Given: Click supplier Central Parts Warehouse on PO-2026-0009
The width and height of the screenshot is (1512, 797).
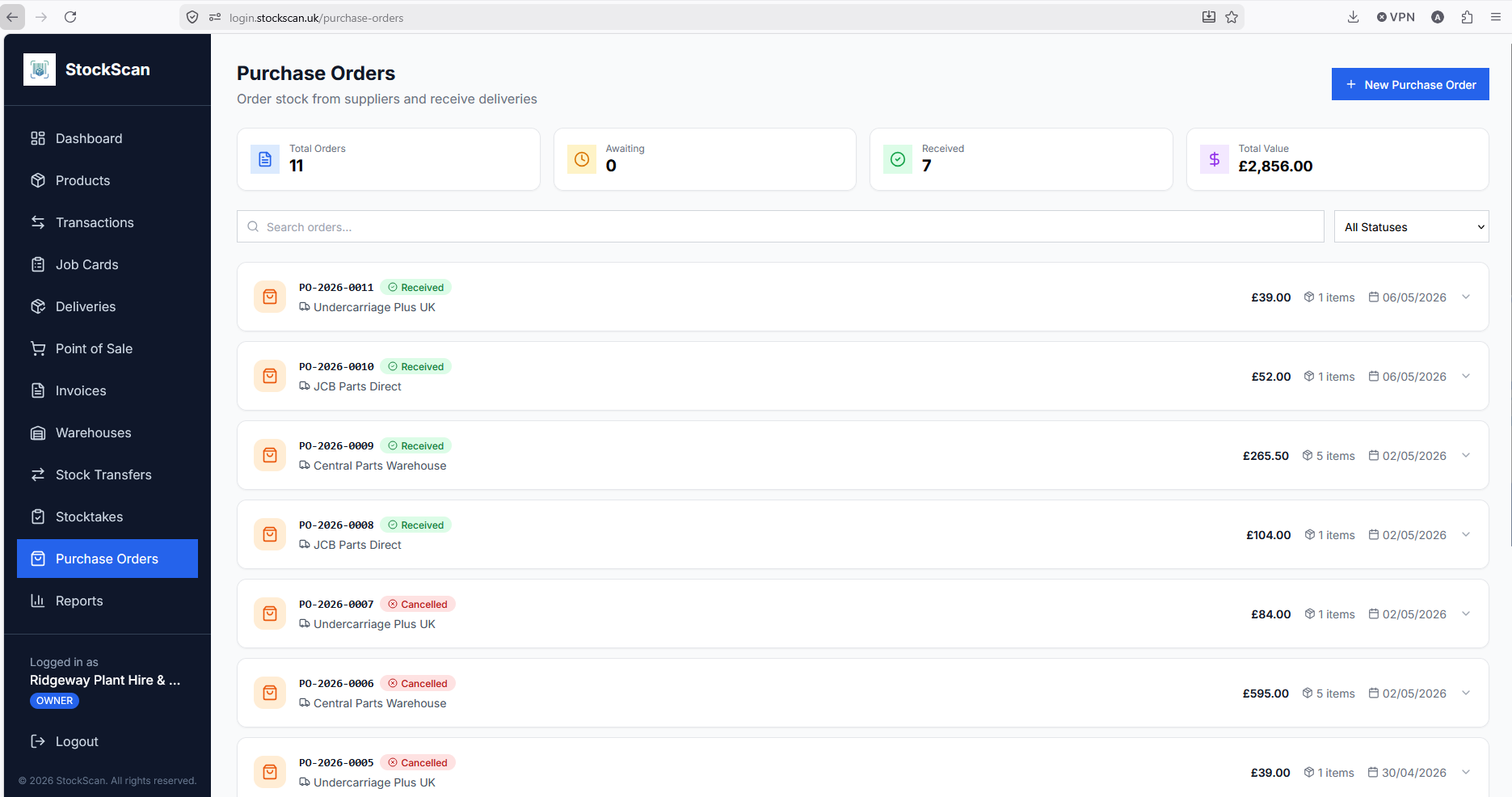Looking at the screenshot, I should [x=380, y=466].
